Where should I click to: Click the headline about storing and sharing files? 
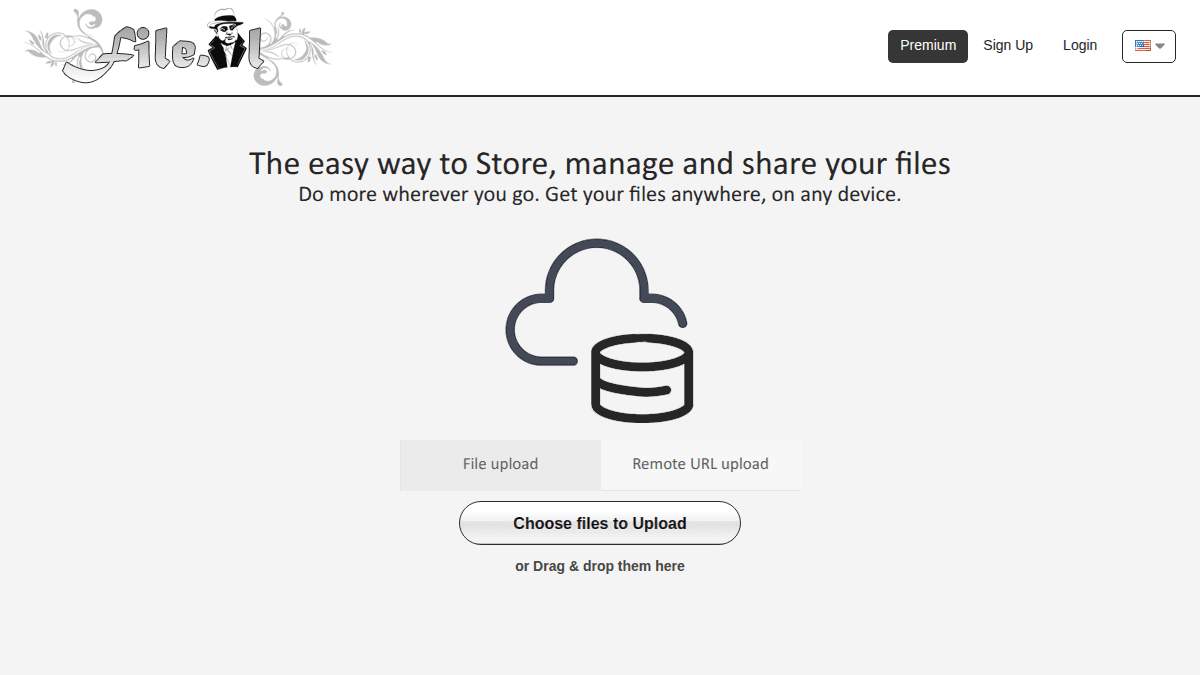(599, 163)
